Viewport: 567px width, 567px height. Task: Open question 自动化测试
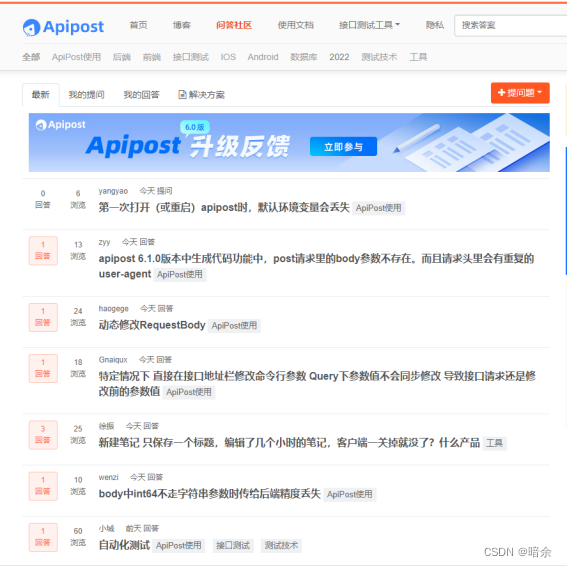coord(124,545)
